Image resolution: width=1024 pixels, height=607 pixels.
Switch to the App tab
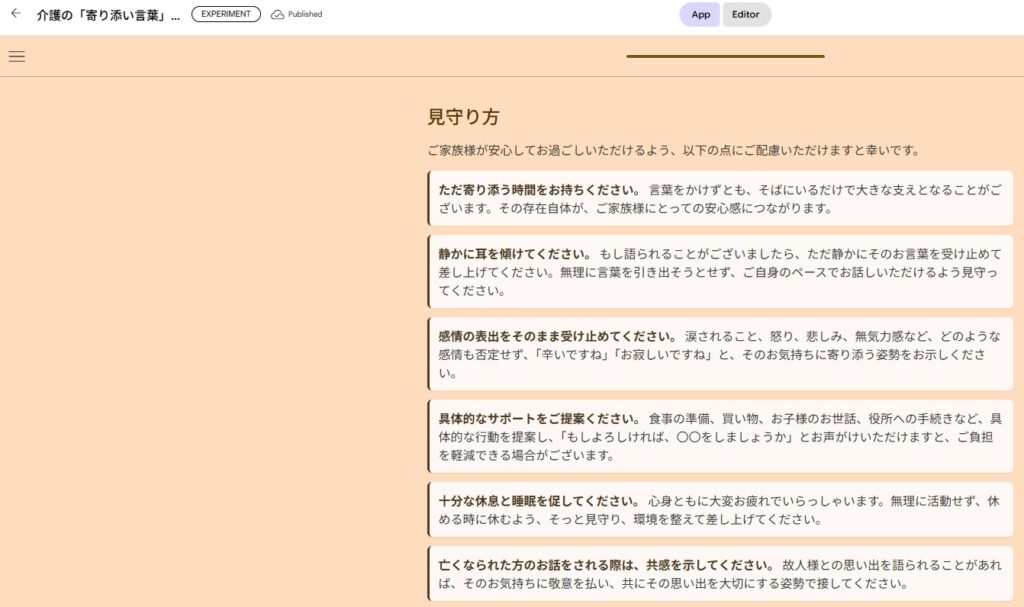(x=700, y=14)
